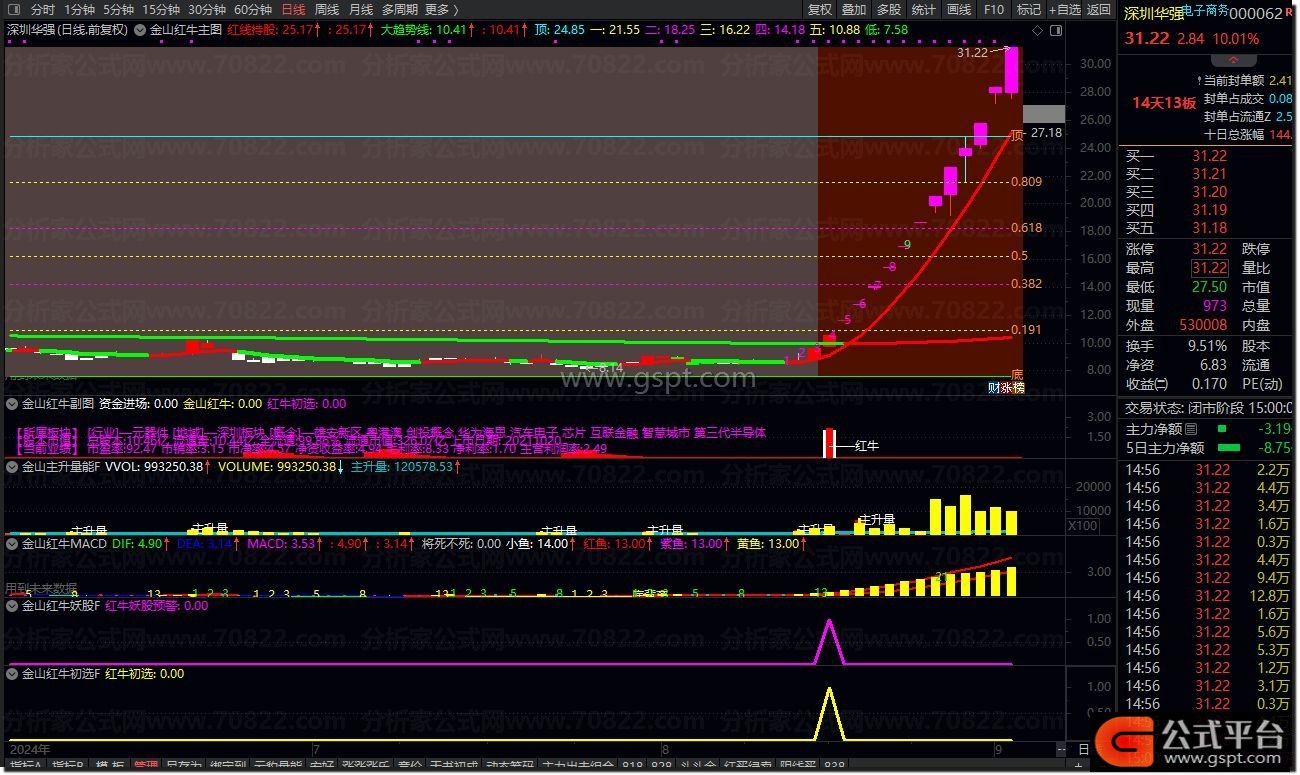1300x775 pixels.
Task: Open the 金山红牛初选F indicator dropdown
Action: click(x=12, y=674)
